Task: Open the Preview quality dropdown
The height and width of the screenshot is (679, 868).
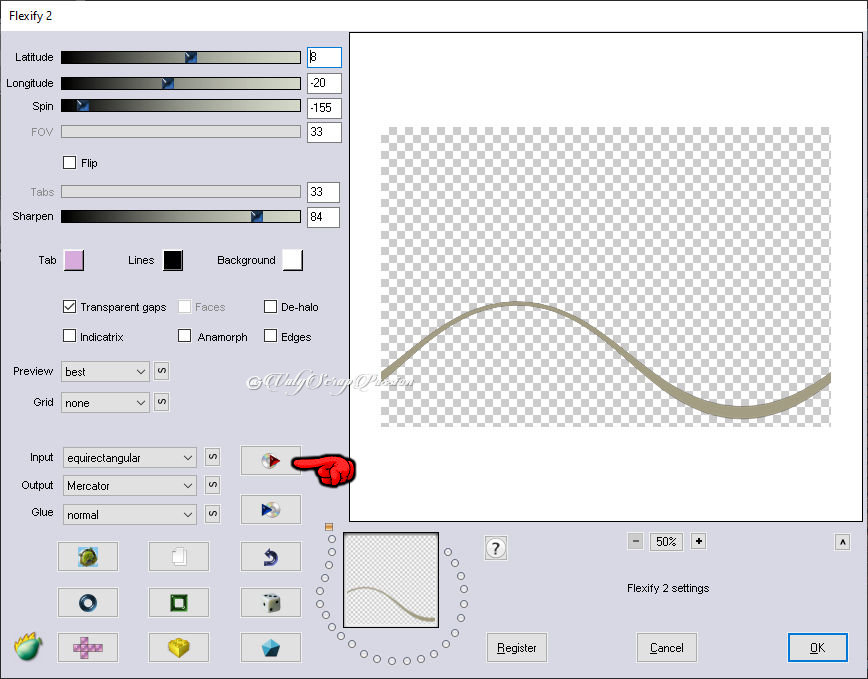Action: point(105,372)
